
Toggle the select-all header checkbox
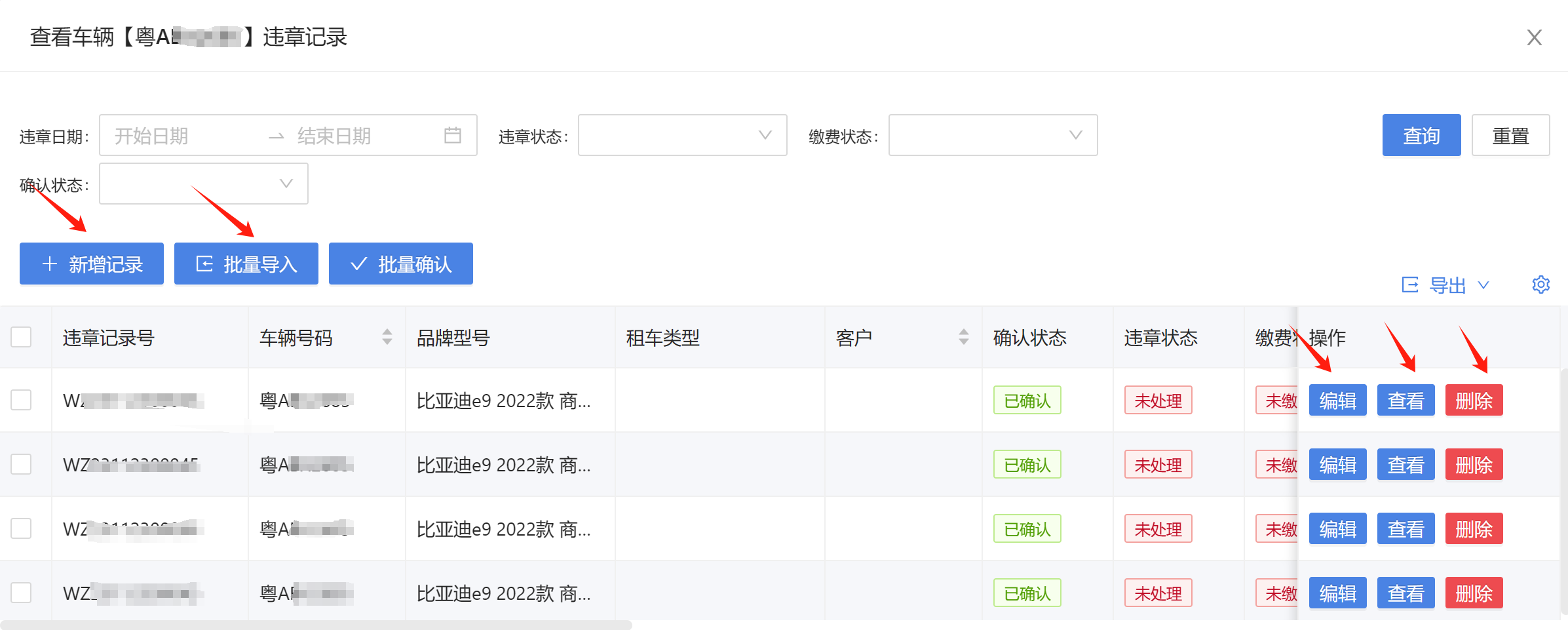click(x=21, y=337)
